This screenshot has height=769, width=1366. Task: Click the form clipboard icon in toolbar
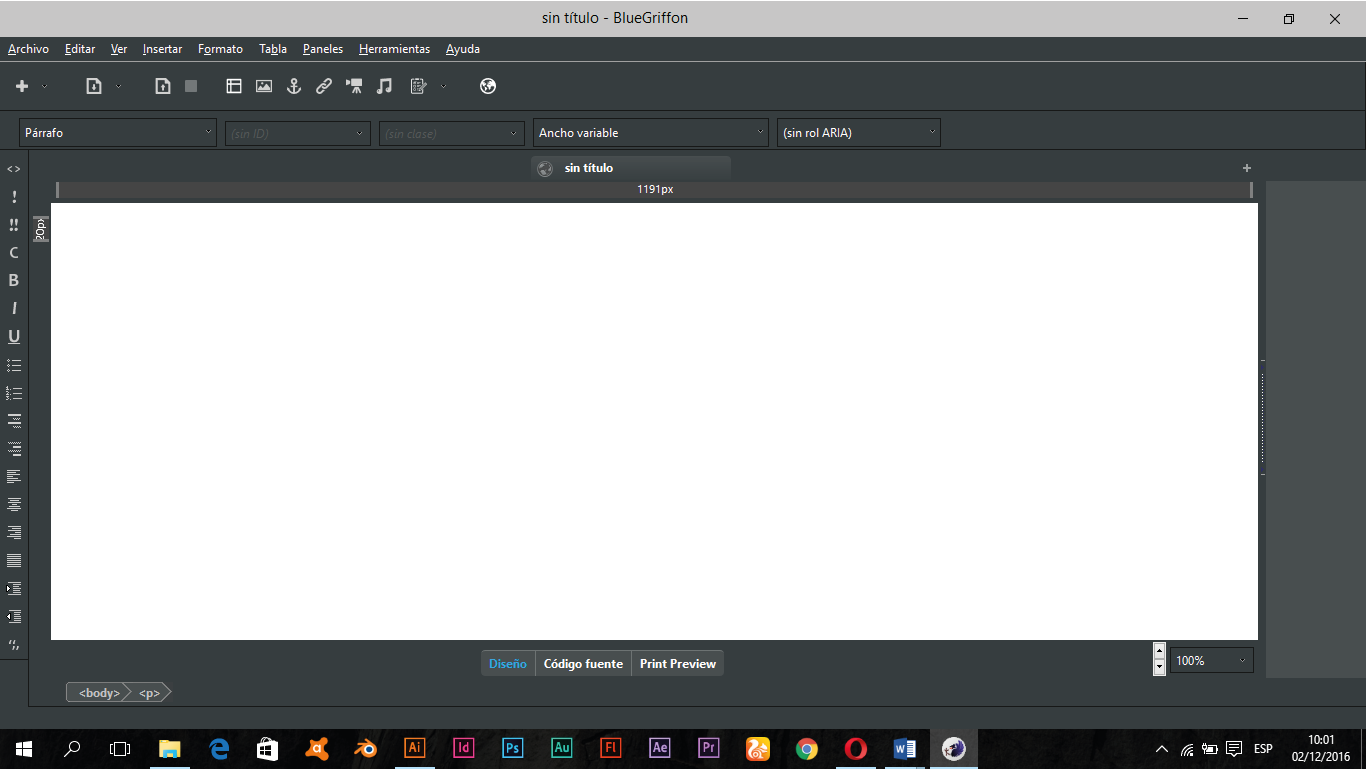coord(418,87)
